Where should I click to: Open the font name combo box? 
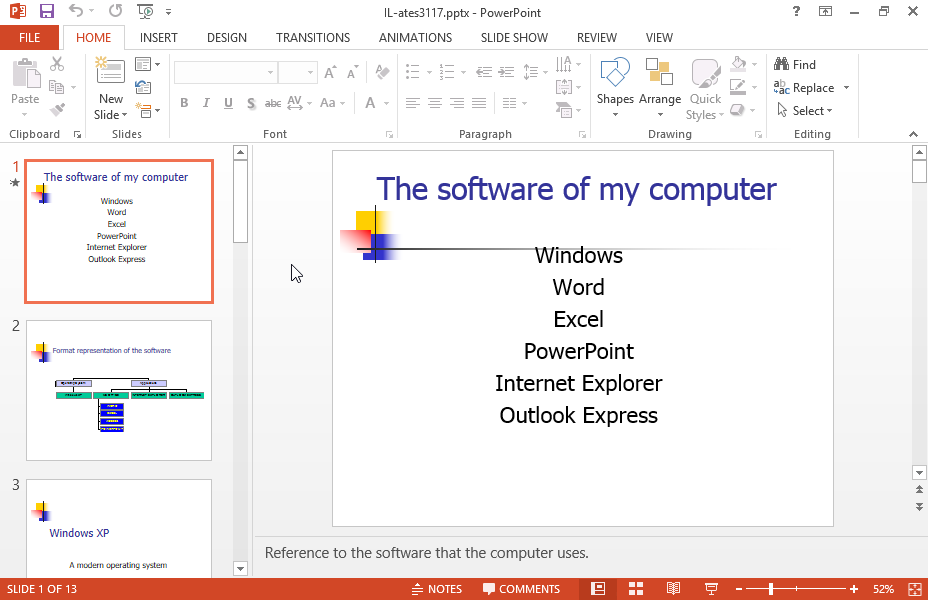pyautogui.click(x=225, y=72)
